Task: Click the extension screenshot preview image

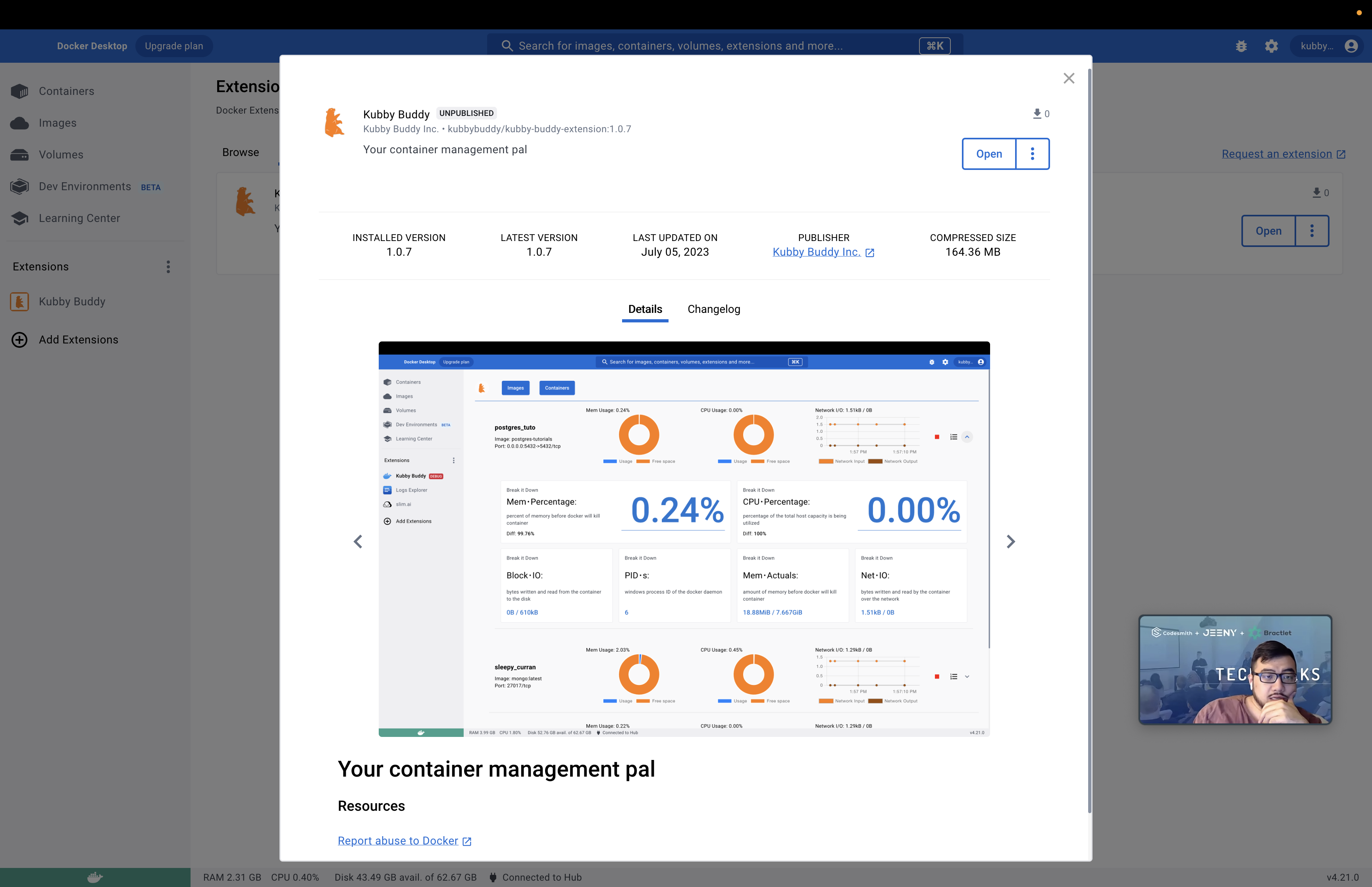Action: pos(684,539)
